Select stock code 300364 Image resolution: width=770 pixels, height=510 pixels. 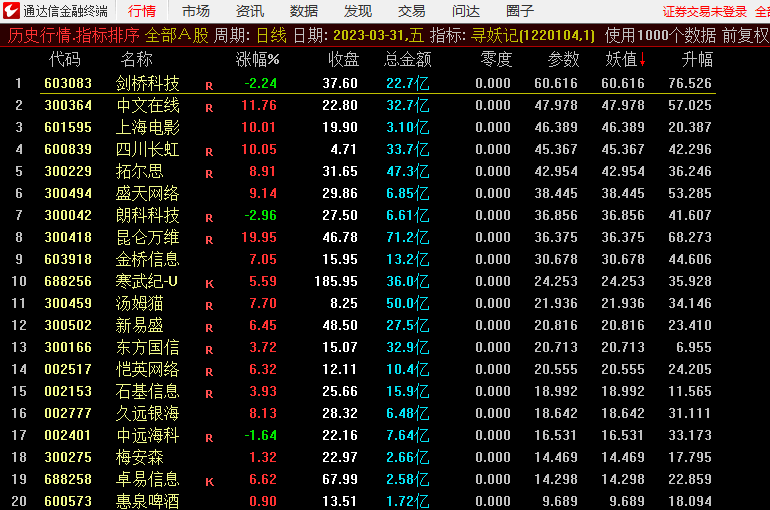click(x=68, y=105)
